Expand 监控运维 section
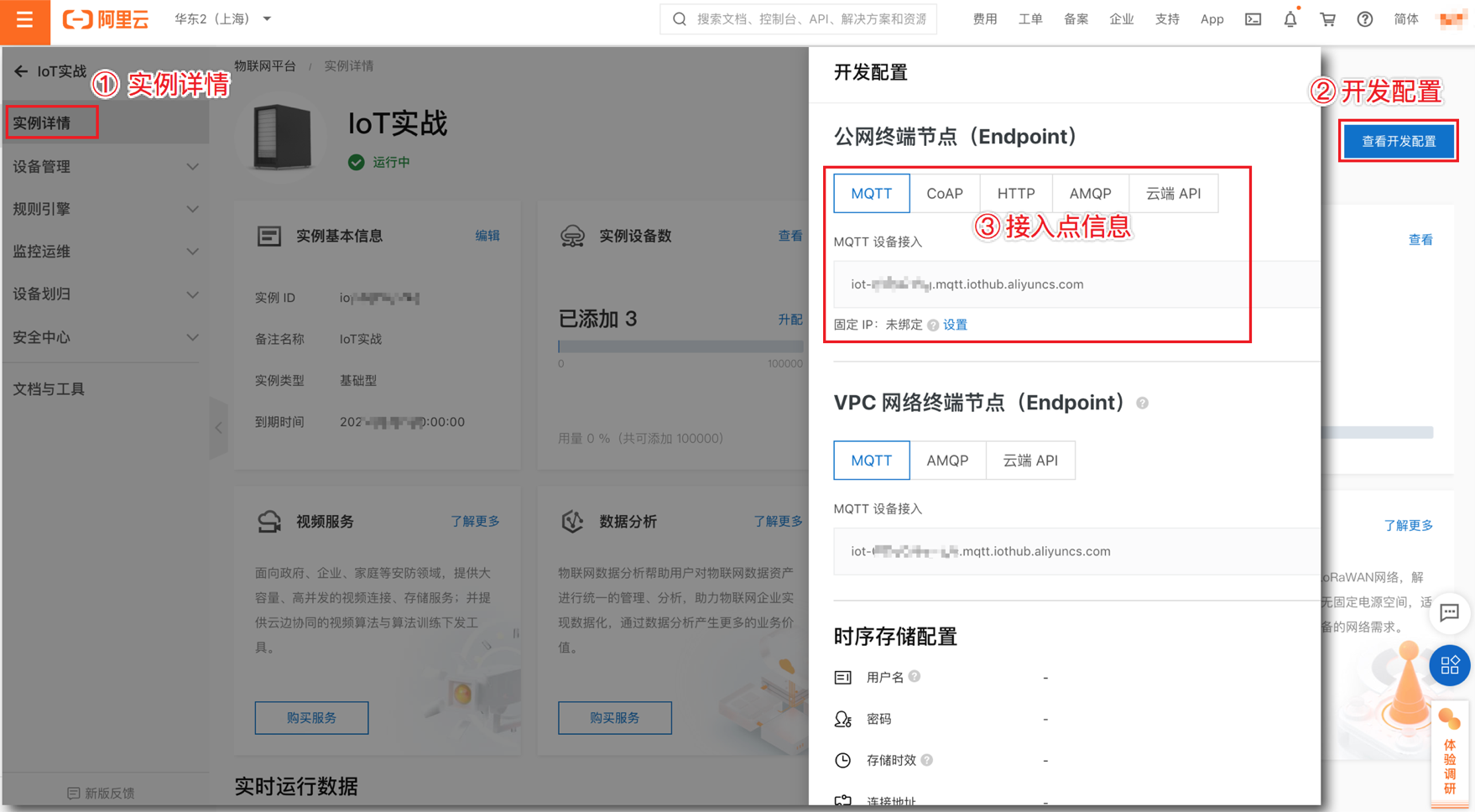The height and width of the screenshot is (812, 1475). 106,251
